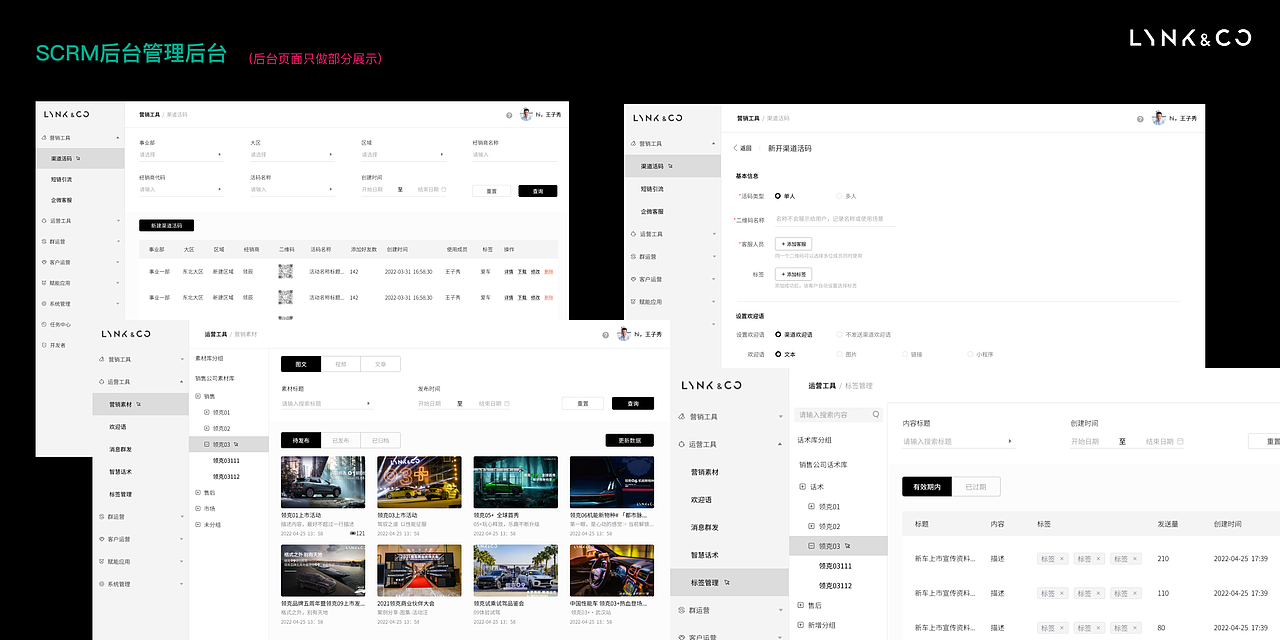
Task: Click the 新建渠道活码 button
Action: [x=167, y=225]
